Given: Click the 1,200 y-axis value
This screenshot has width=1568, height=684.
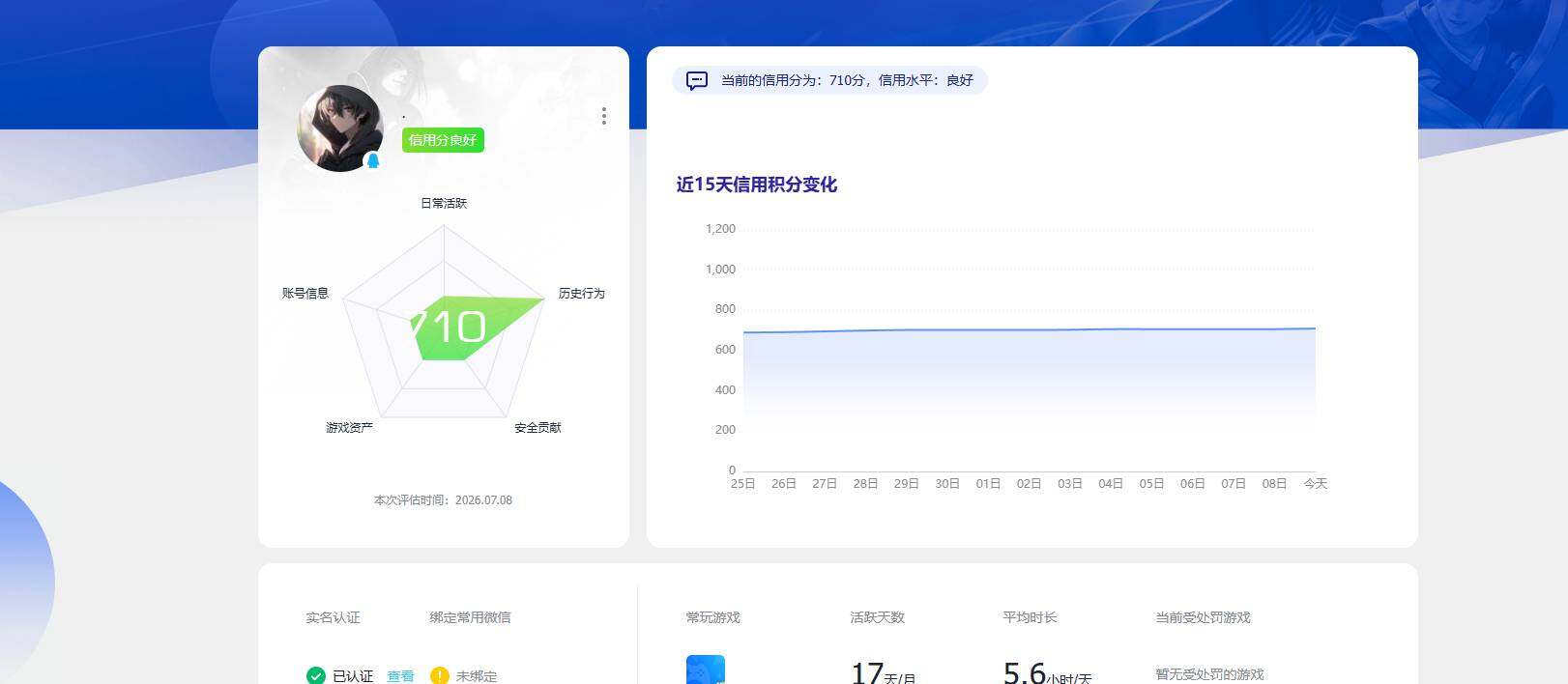Looking at the screenshot, I should [720, 229].
